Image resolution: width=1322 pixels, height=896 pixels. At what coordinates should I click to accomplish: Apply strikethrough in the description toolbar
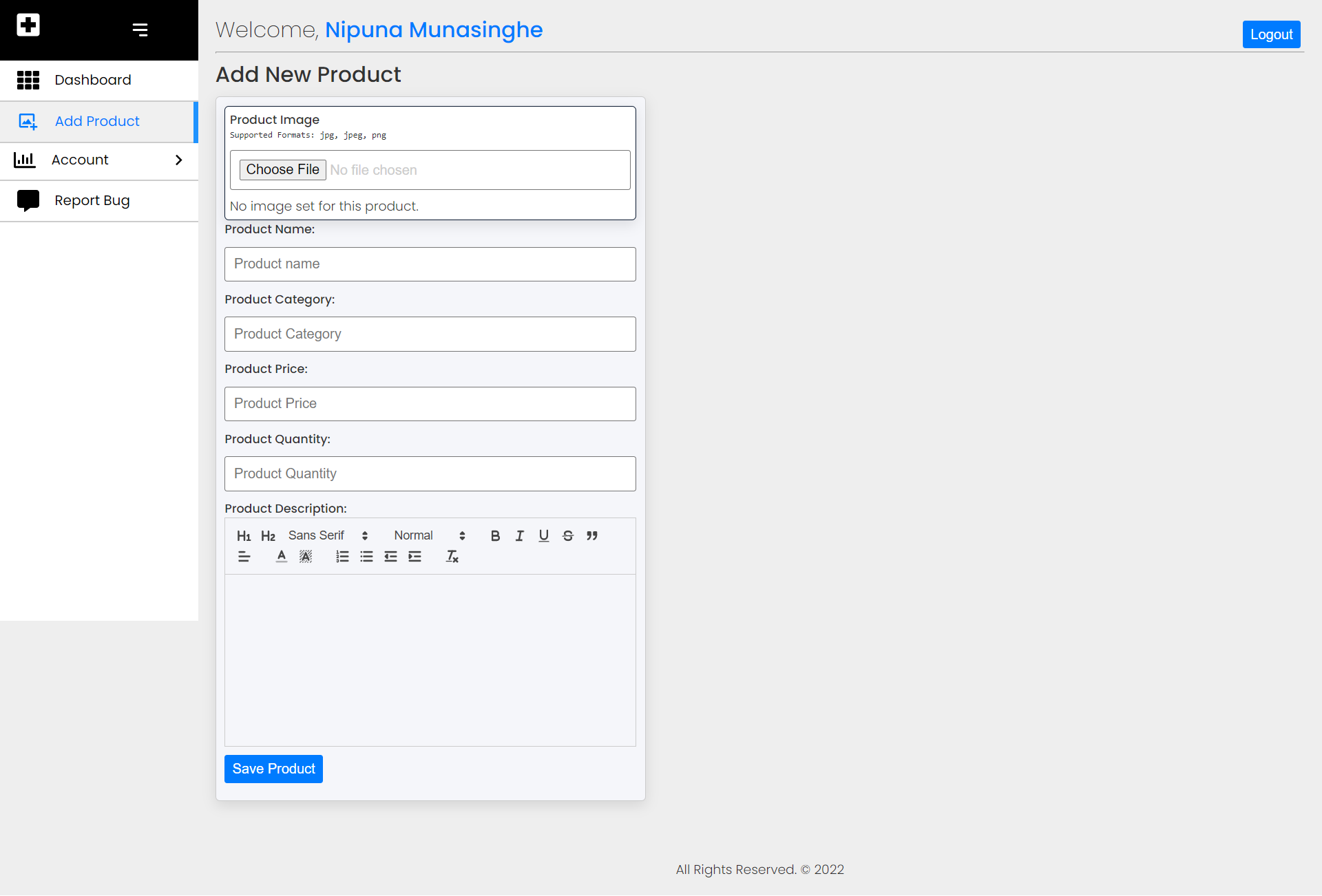(568, 536)
